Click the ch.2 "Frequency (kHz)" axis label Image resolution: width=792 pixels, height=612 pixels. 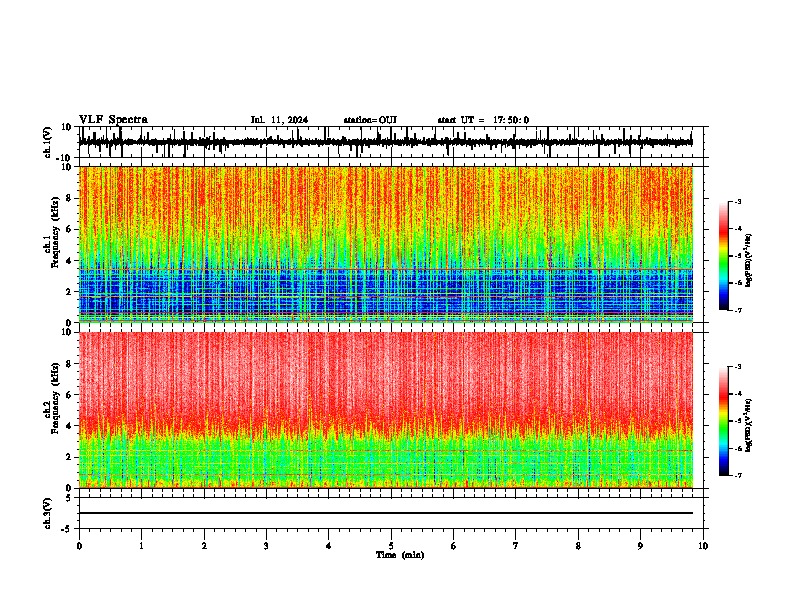(x=55, y=398)
